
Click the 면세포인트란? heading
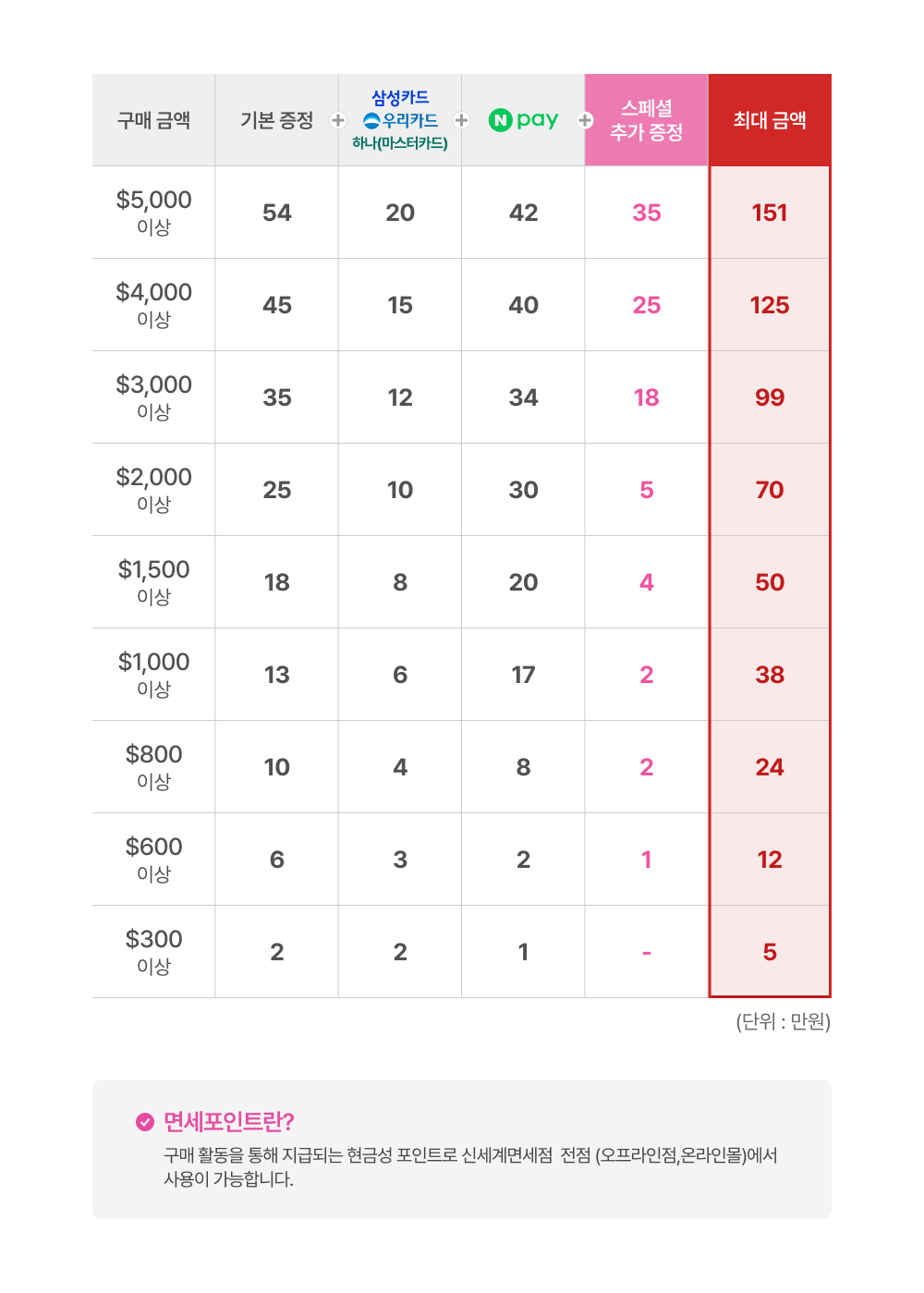pyautogui.click(x=228, y=1122)
